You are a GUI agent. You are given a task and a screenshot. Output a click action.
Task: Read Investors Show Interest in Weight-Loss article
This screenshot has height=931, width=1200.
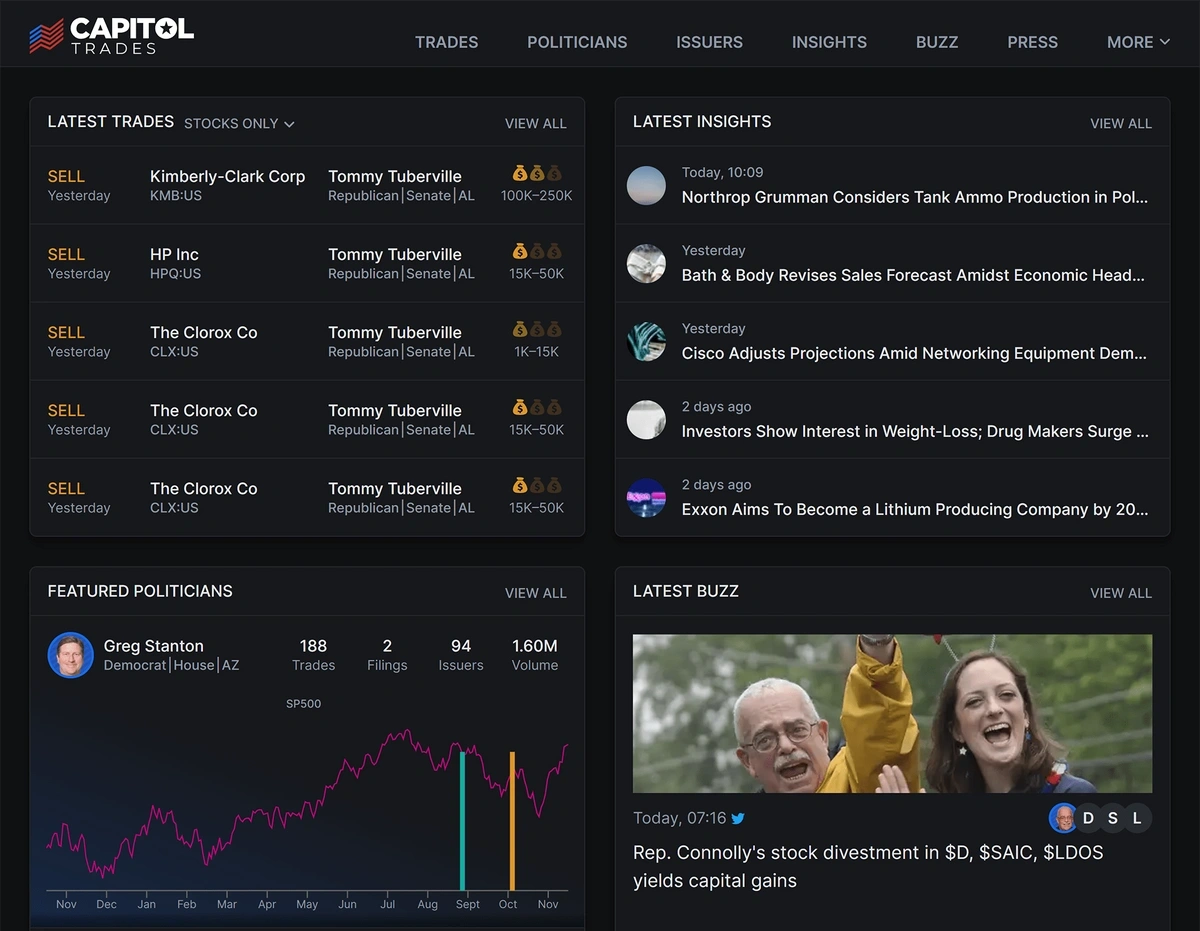(x=915, y=431)
